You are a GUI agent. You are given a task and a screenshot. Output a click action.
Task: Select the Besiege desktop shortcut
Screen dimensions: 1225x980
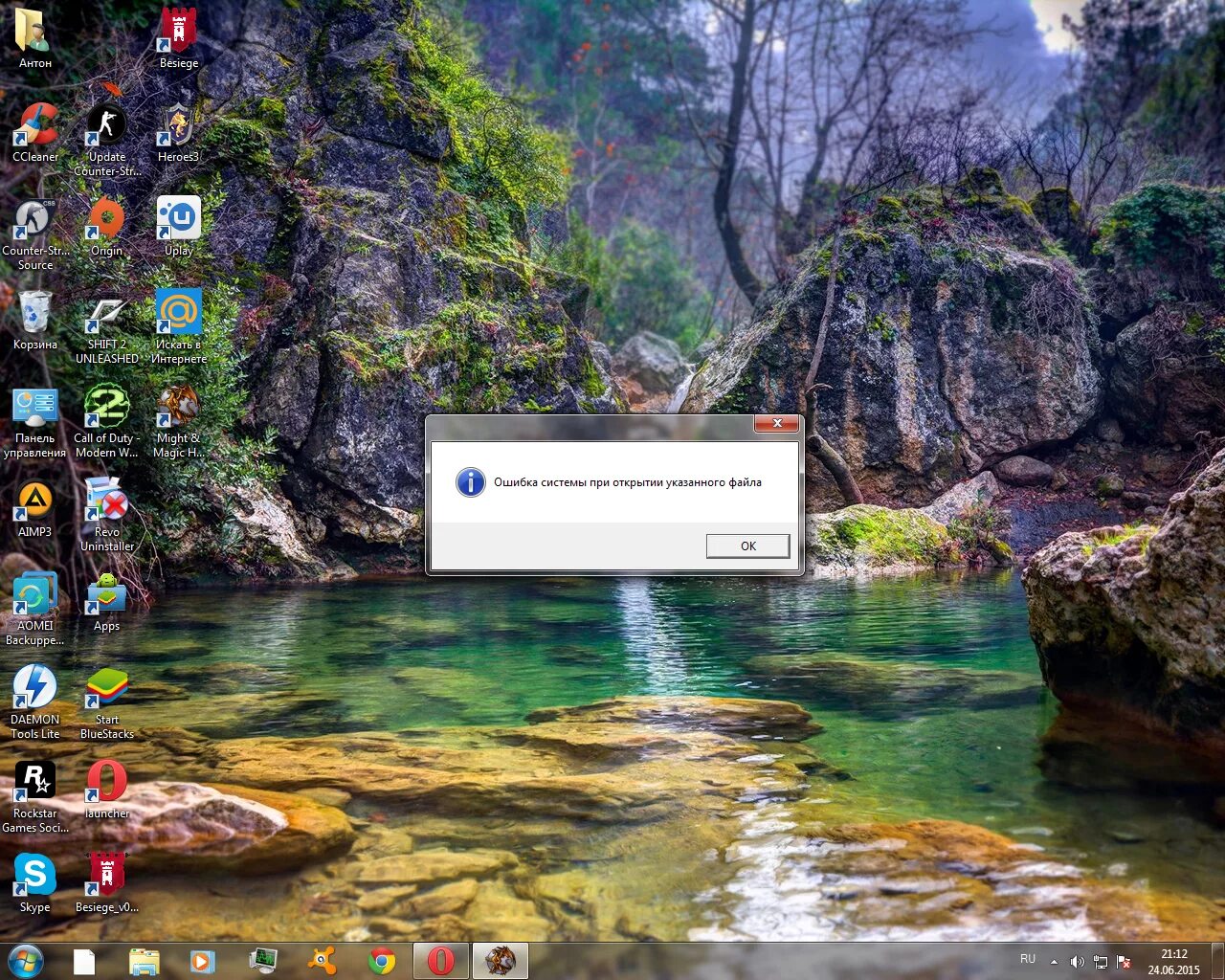tap(179, 38)
